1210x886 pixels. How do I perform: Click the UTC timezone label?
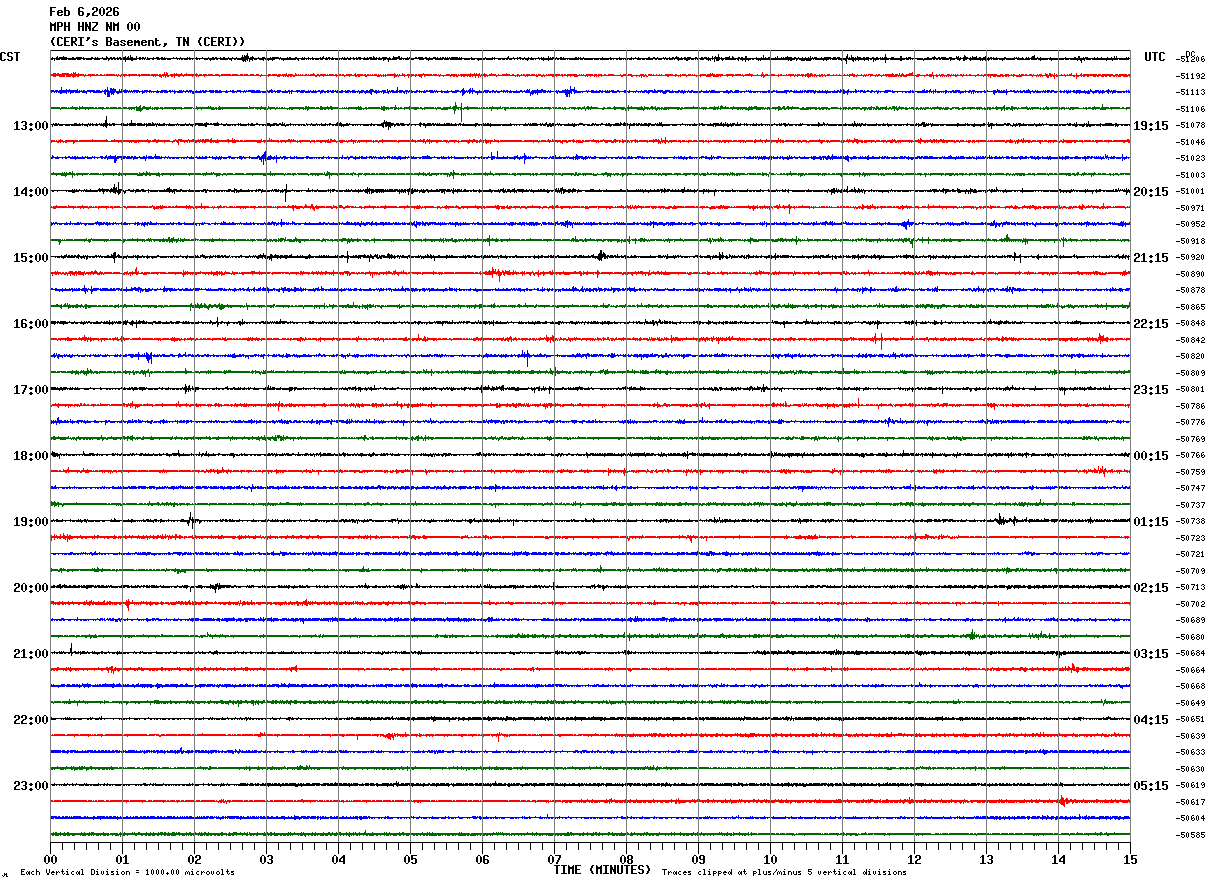pyautogui.click(x=1155, y=57)
